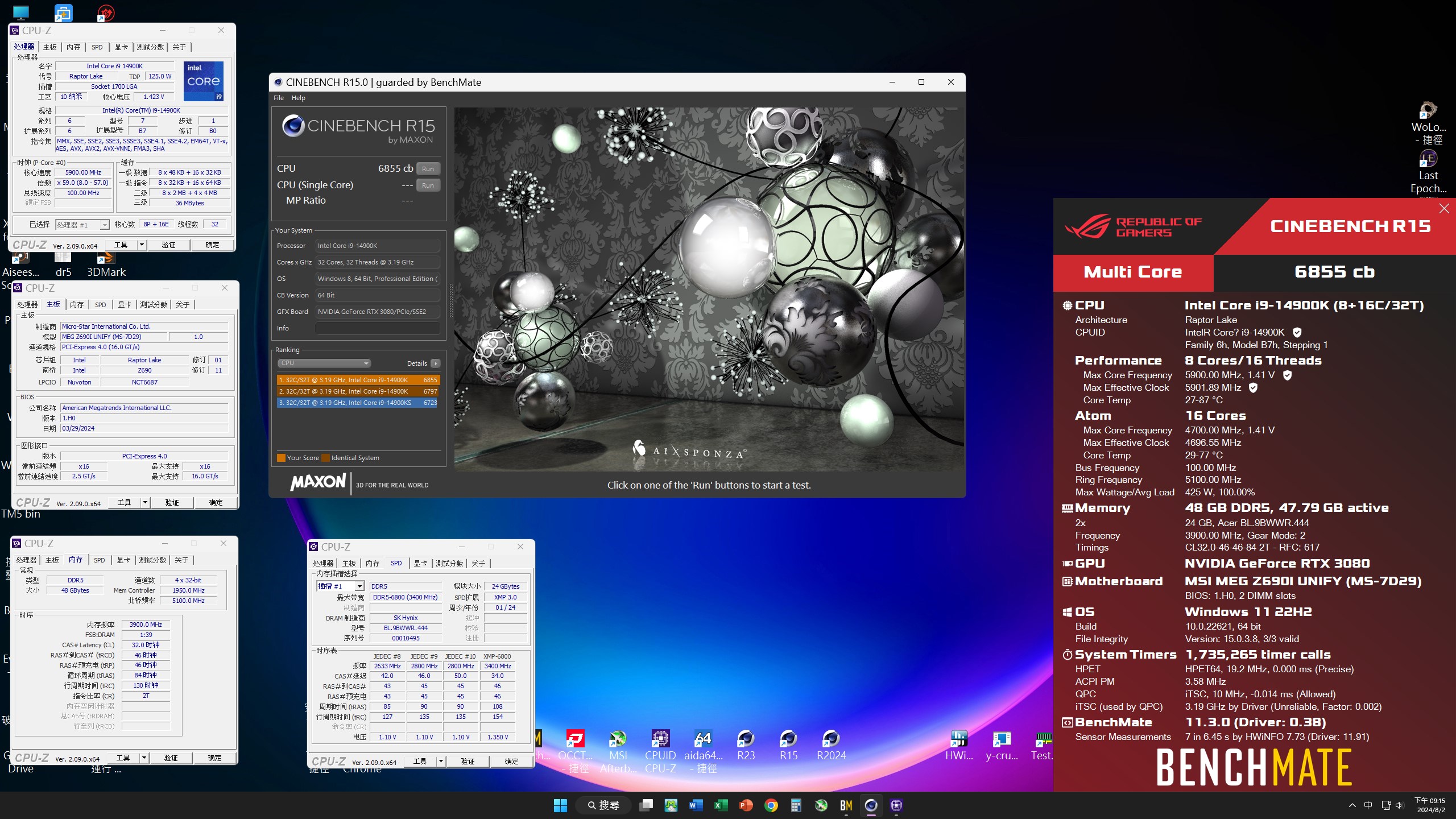The height and width of the screenshot is (819, 1456).
Task: Open Cinebench Ranking CPU dropdown
Action: (x=324, y=363)
